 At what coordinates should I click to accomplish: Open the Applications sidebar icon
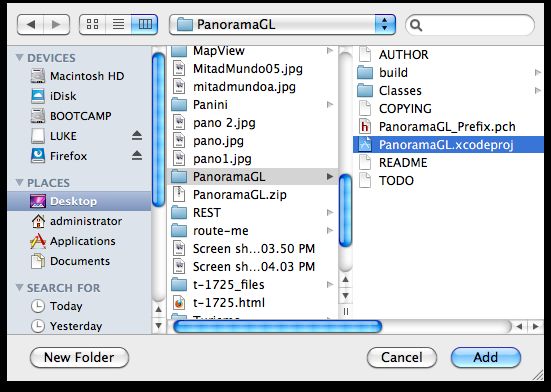point(38,241)
